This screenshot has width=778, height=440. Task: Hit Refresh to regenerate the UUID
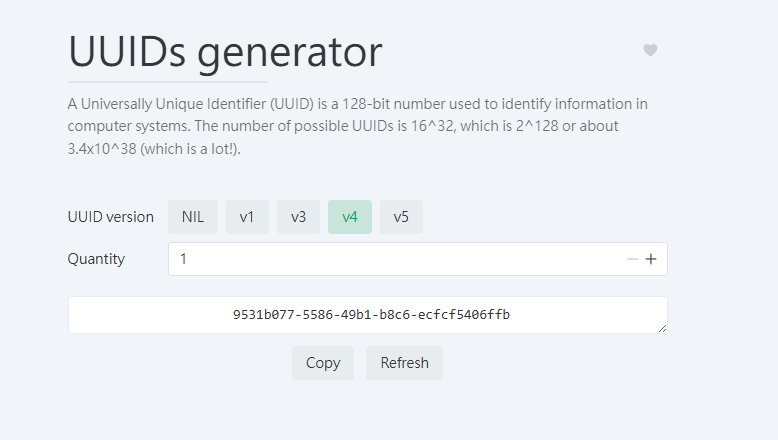click(x=404, y=363)
